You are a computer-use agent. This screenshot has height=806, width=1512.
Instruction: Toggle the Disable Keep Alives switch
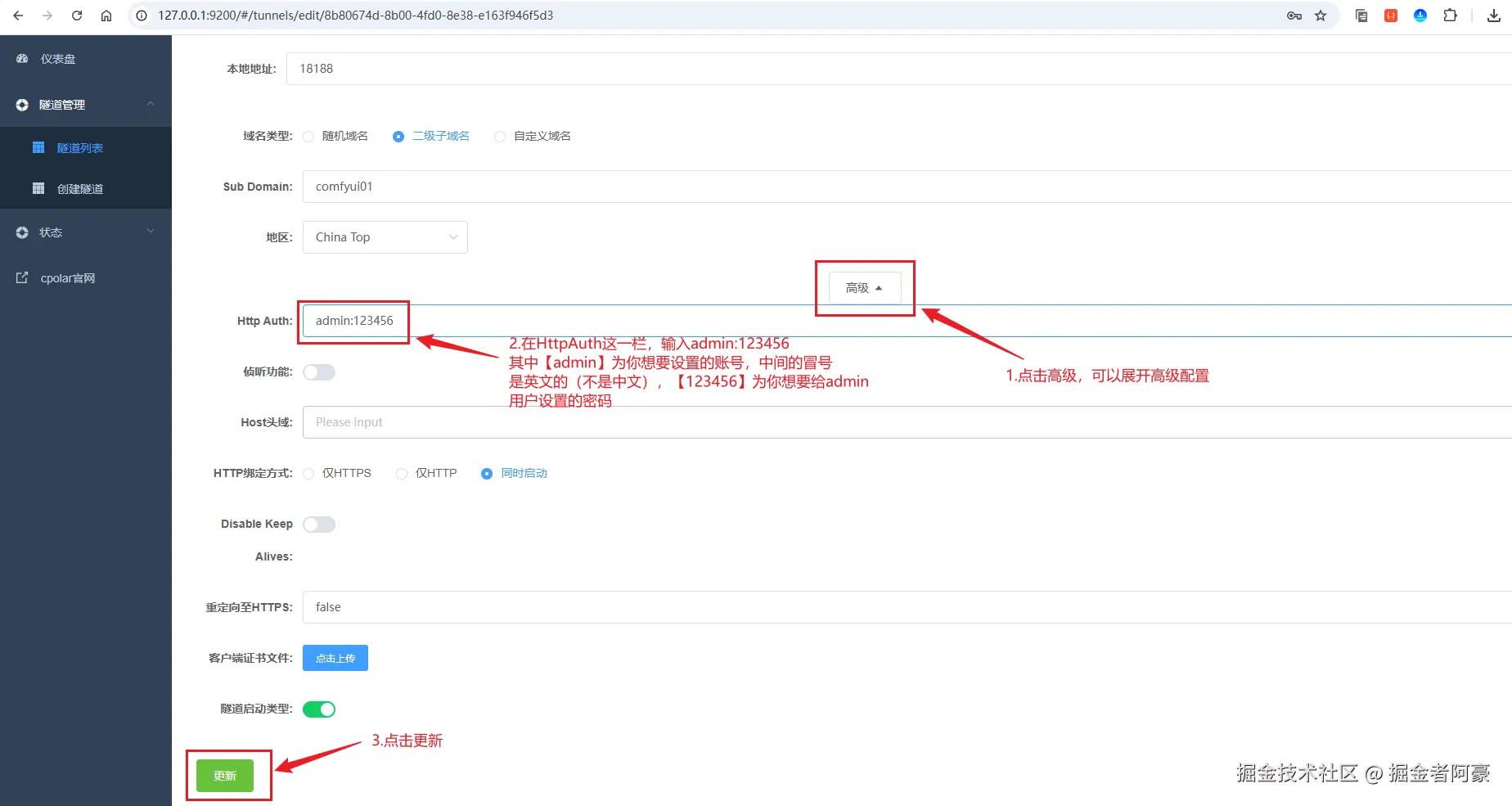(319, 525)
